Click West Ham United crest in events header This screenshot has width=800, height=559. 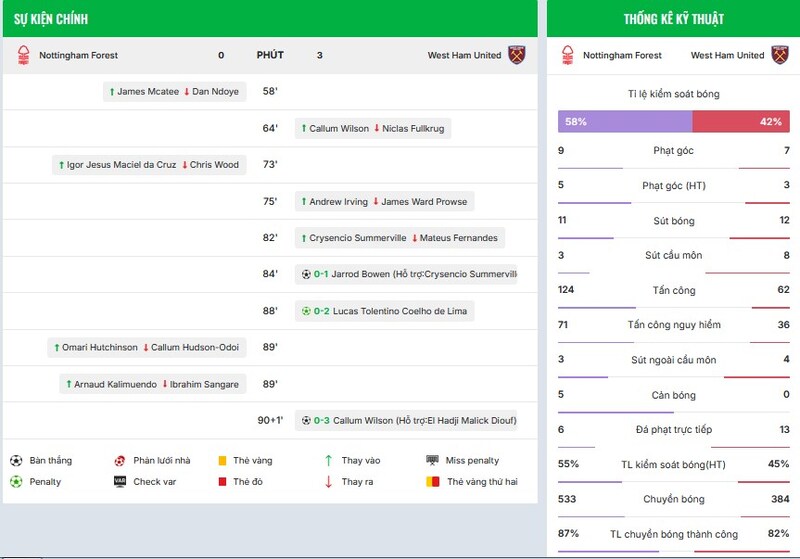tap(516, 55)
